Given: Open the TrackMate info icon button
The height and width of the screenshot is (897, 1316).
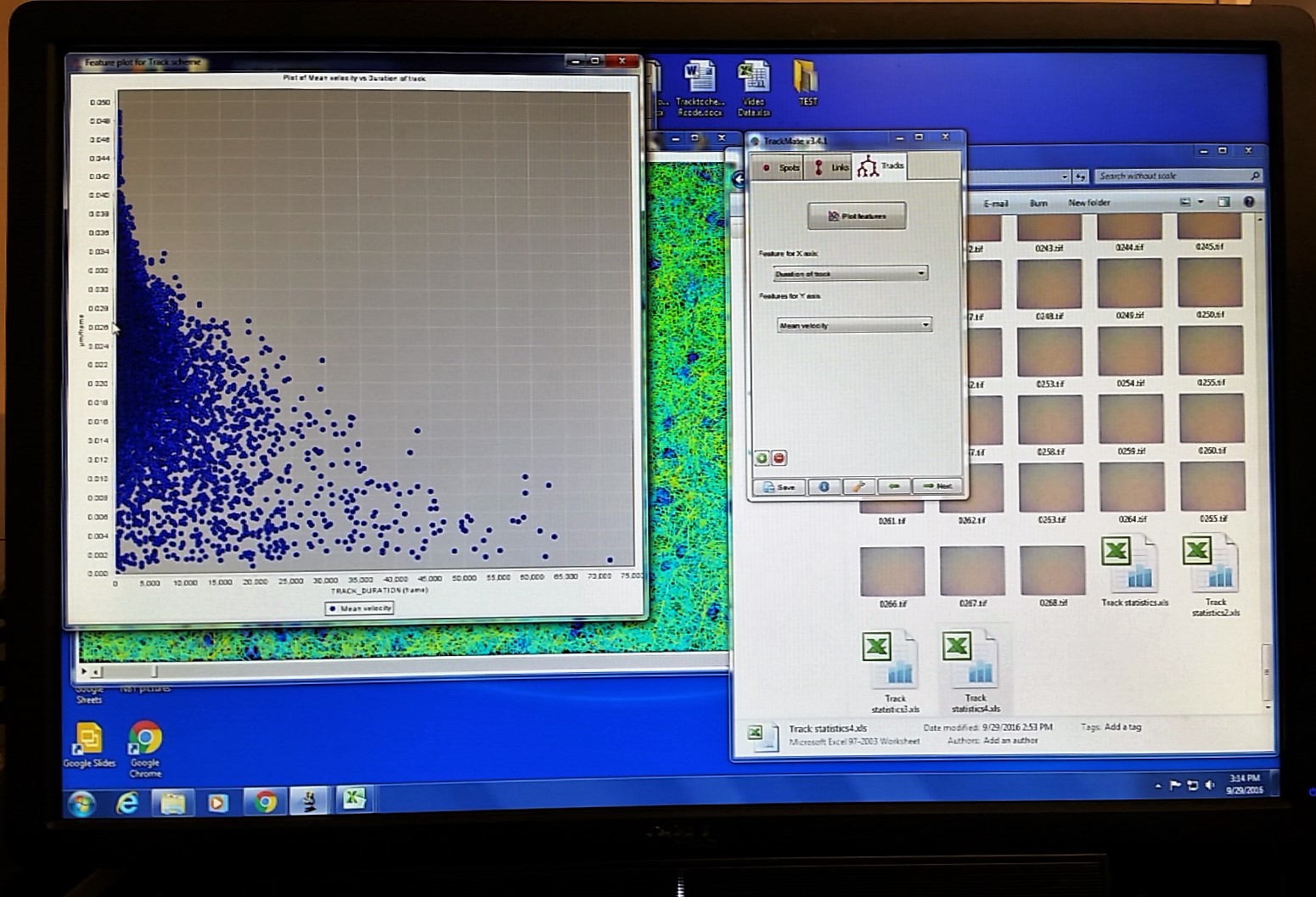Looking at the screenshot, I should [823, 486].
